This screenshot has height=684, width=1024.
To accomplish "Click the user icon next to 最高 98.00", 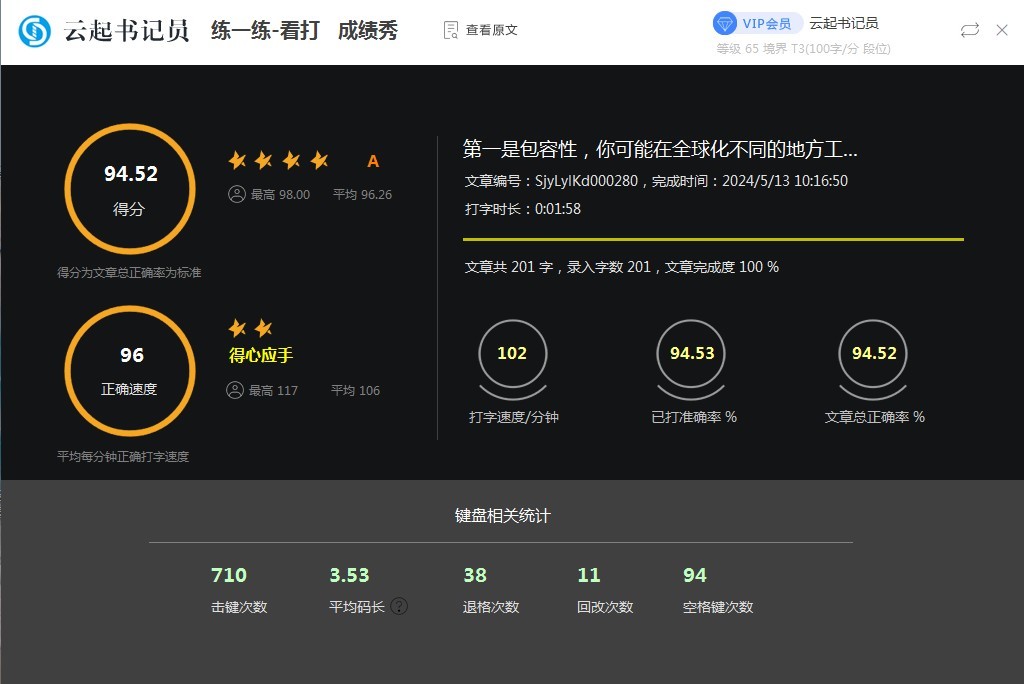I will 235,195.
